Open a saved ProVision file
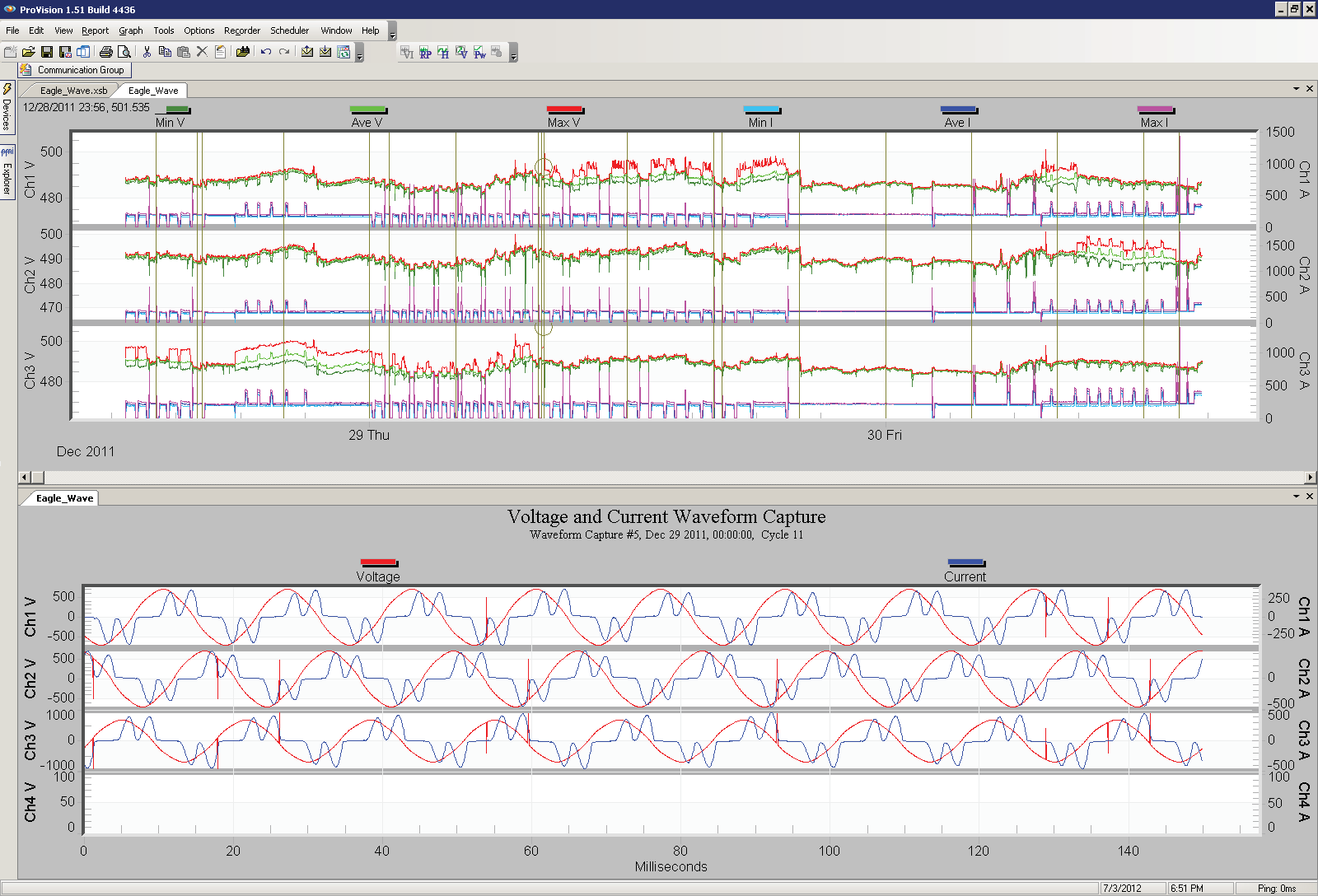Image resolution: width=1318 pixels, height=896 pixels. pyautogui.click(x=29, y=51)
